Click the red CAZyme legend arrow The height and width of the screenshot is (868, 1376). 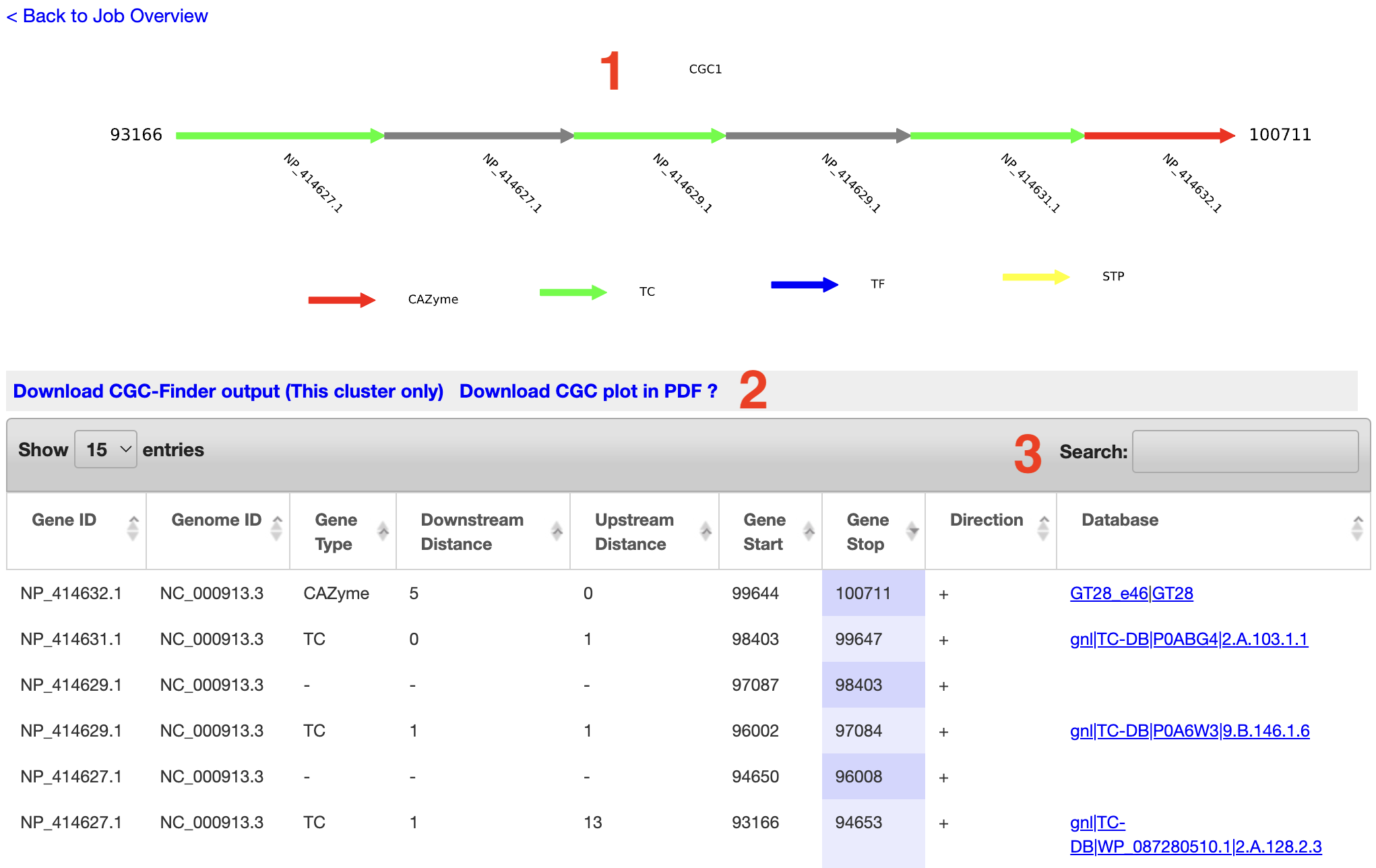(341, 300)
